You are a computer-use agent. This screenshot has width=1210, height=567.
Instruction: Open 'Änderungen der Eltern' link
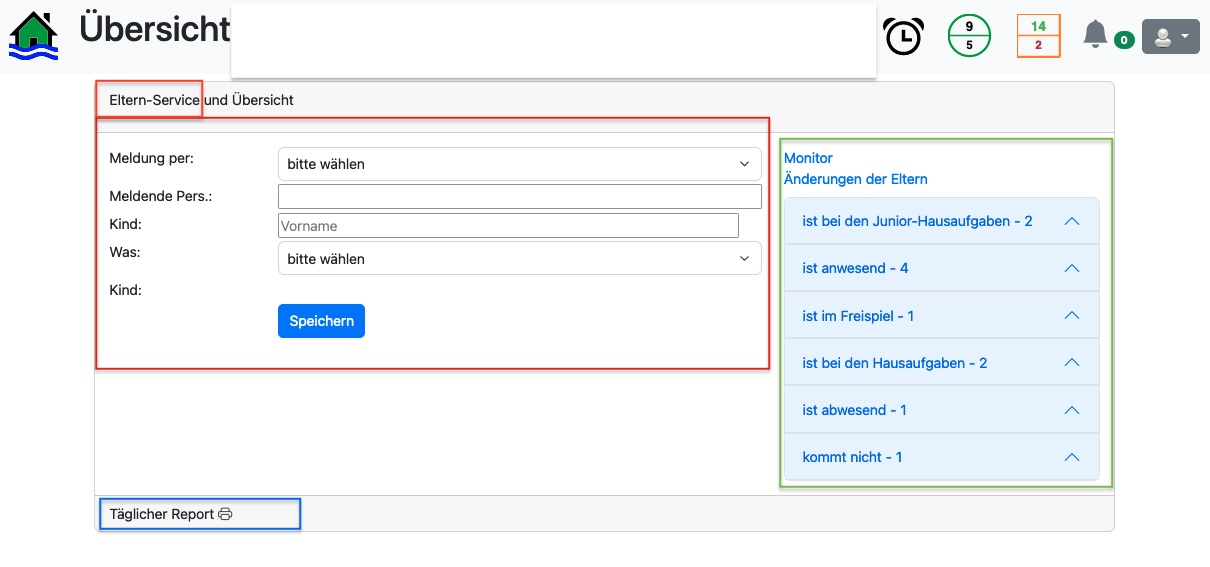coord(855,179)
